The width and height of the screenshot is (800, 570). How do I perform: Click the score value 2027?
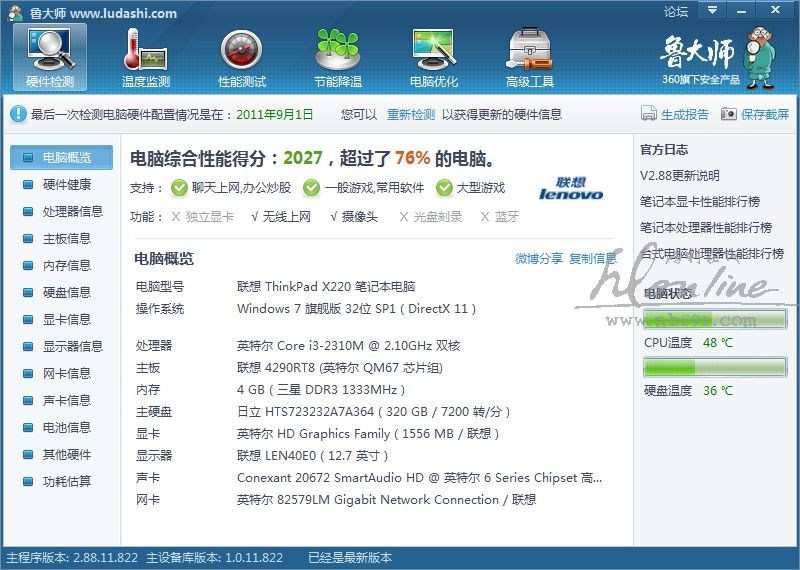pyautogui.click(x=303, y=158)
